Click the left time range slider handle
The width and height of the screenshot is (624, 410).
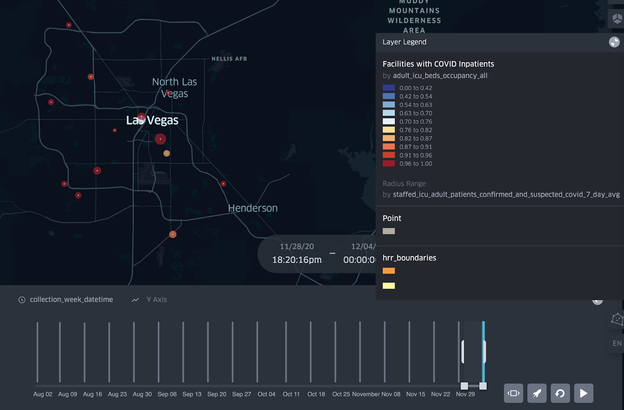(x=464, y=386)
